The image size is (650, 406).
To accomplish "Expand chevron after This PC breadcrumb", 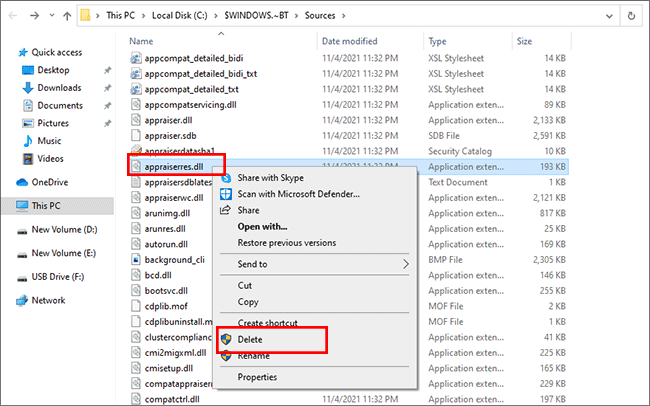I will pyautogui.click(x=143, y=16).
